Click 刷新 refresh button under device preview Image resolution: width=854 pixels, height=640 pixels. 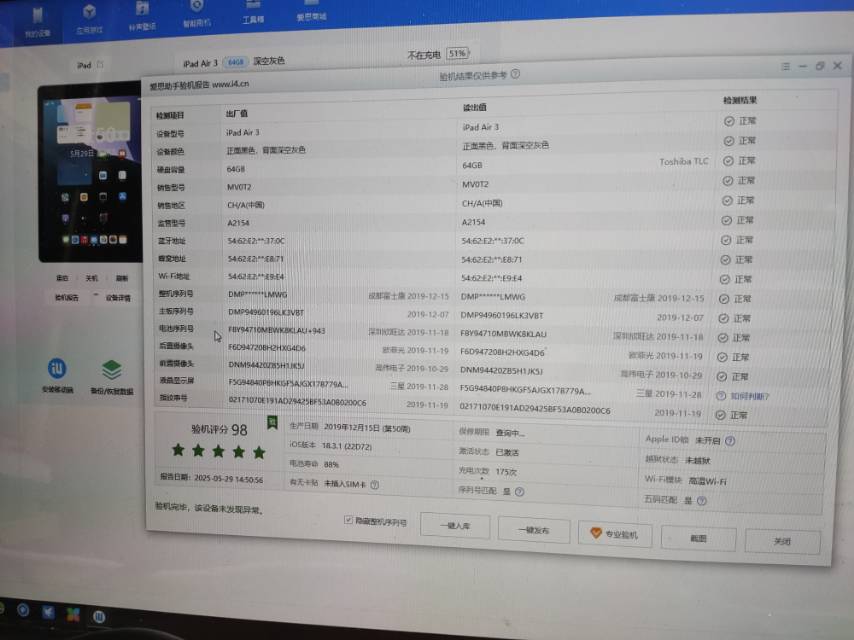[121, 278]
